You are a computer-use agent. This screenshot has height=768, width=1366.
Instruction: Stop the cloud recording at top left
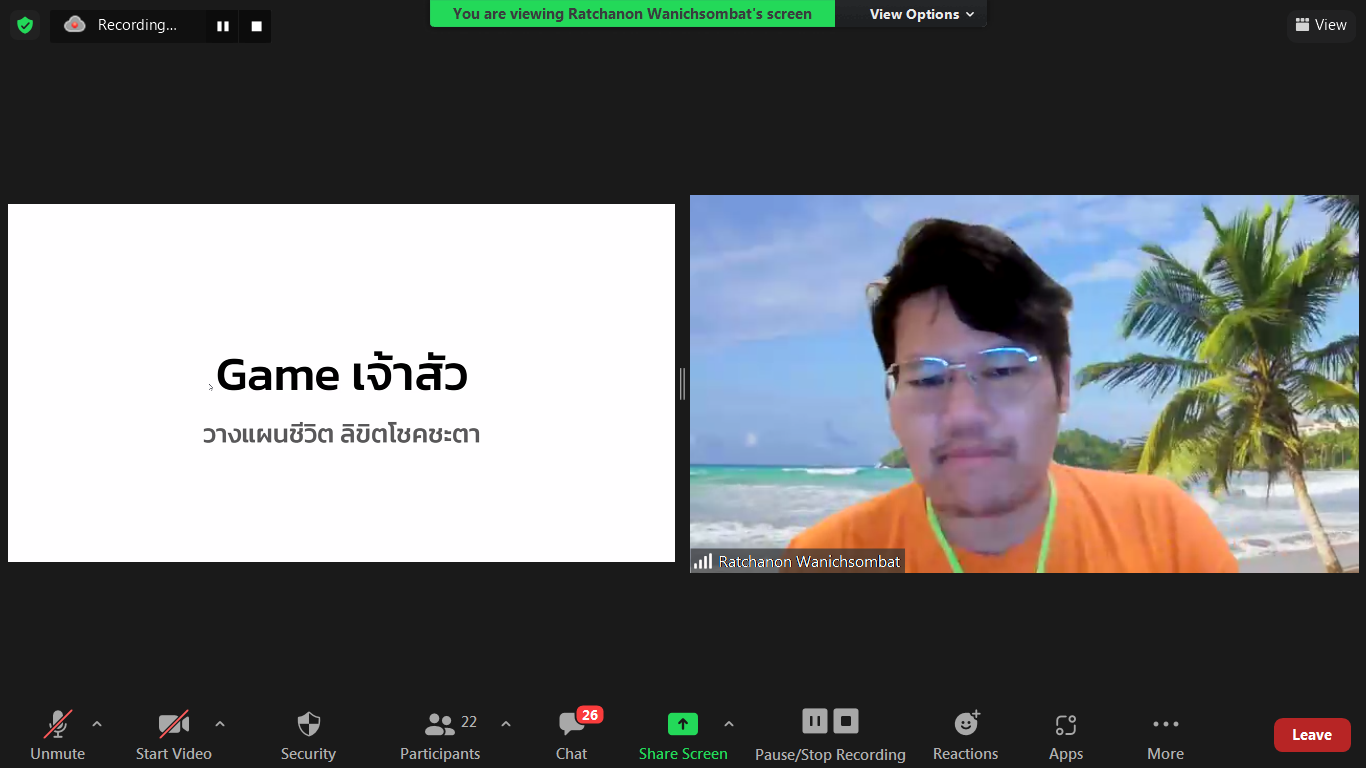256,26
